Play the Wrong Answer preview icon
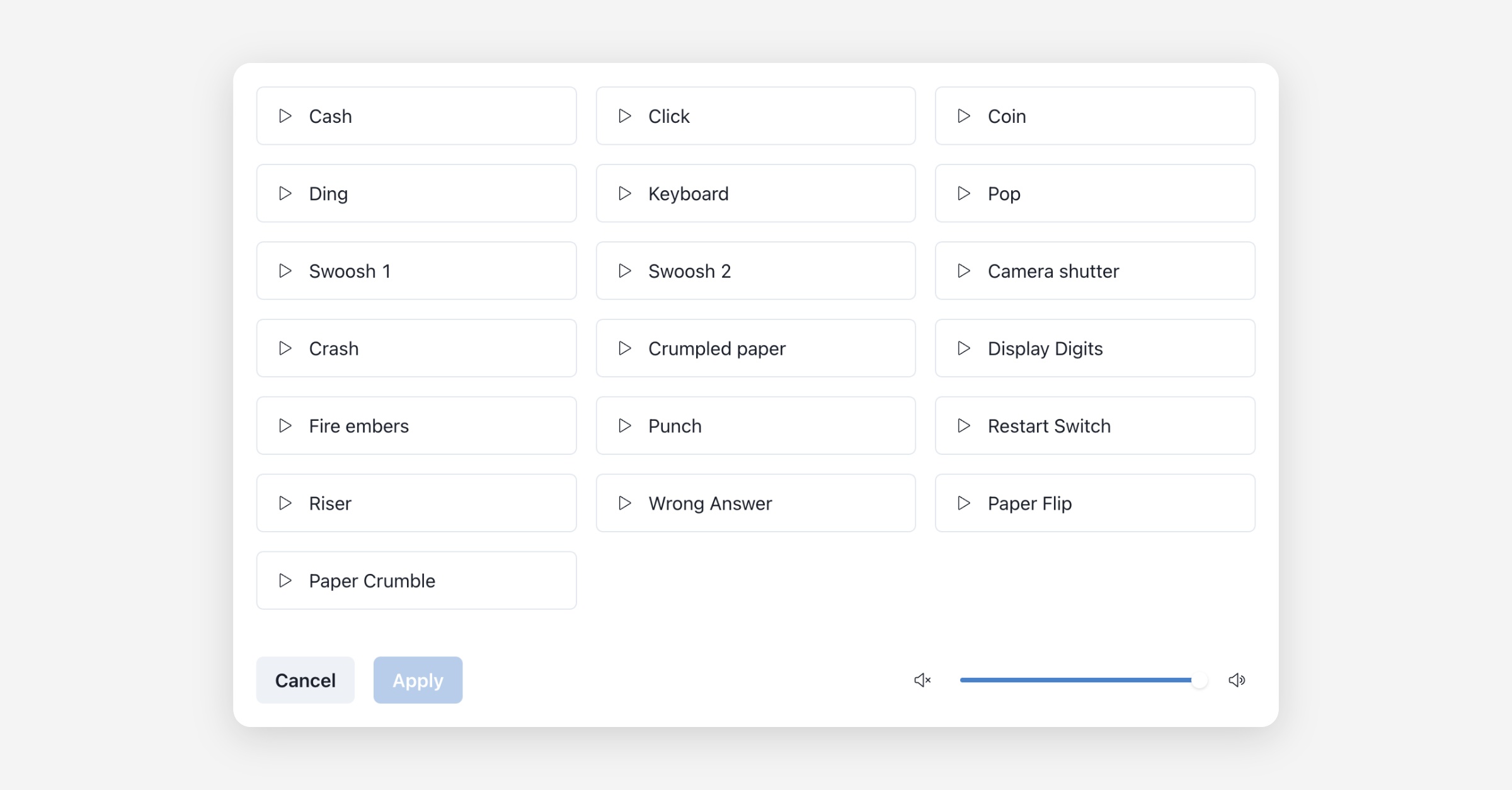 625,503
